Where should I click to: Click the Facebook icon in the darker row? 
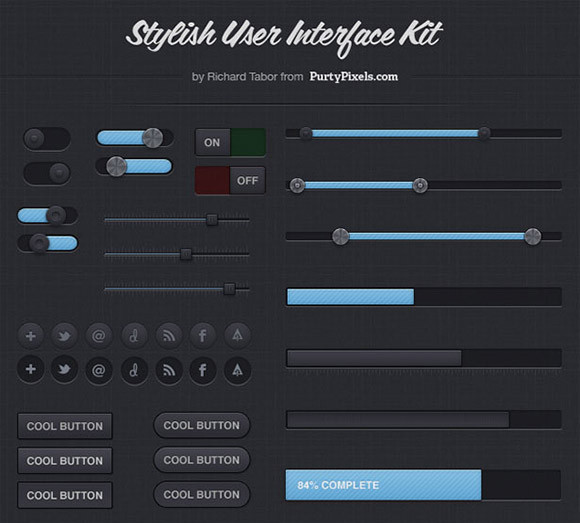click(x=203, y=370)
